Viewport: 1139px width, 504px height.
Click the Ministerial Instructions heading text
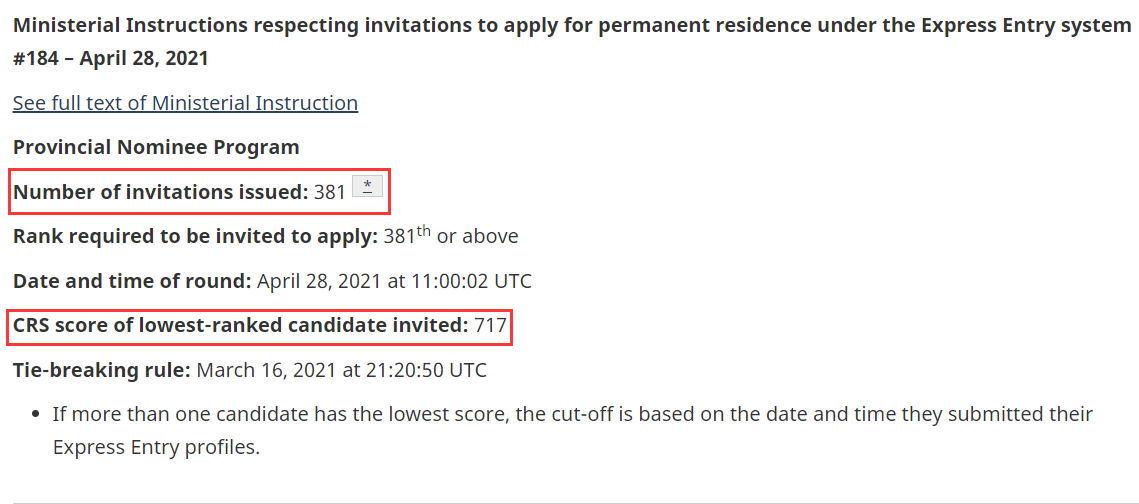click(571, 25)
